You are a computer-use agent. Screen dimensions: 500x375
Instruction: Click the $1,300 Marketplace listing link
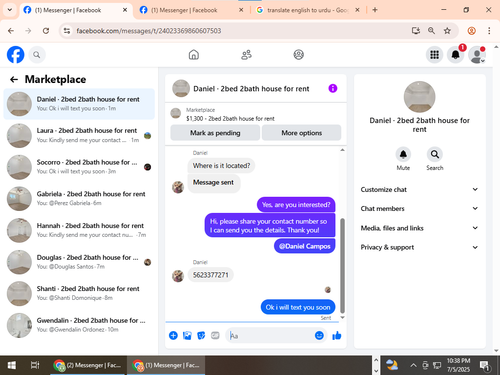[230, 119]
